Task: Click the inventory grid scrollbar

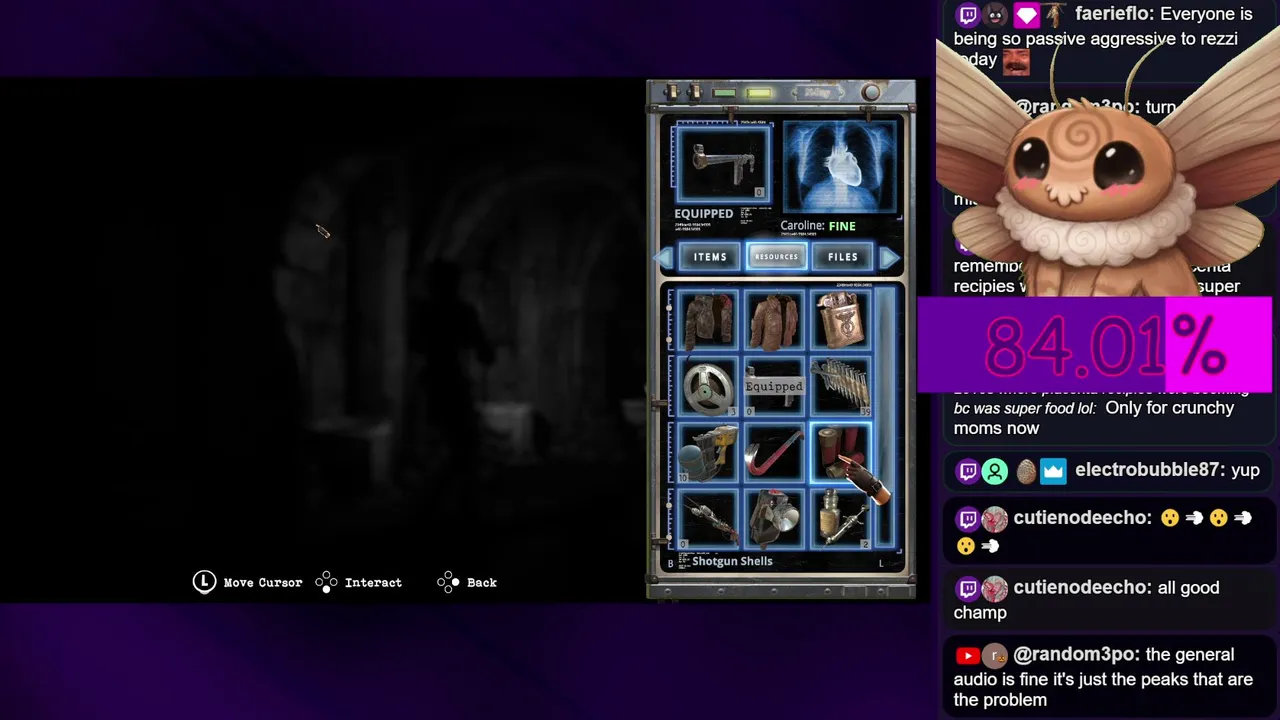Action: (x=884, y=420)
